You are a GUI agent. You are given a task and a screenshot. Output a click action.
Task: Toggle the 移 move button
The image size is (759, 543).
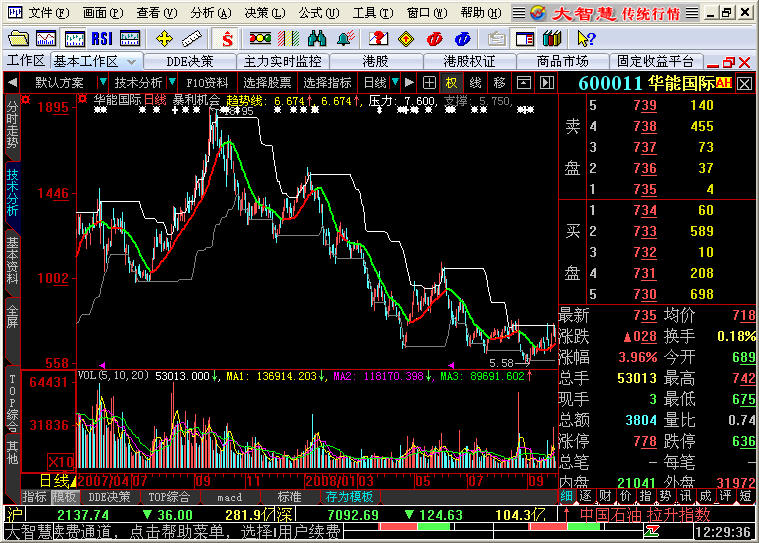(499, 83)
